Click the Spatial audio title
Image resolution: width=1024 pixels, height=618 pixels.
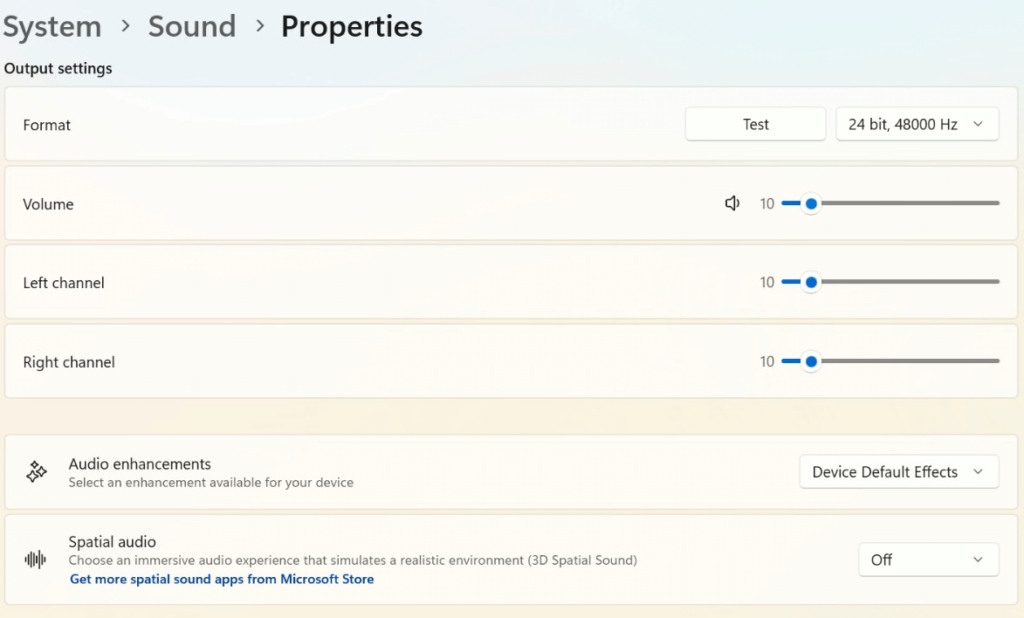(112, 542)
